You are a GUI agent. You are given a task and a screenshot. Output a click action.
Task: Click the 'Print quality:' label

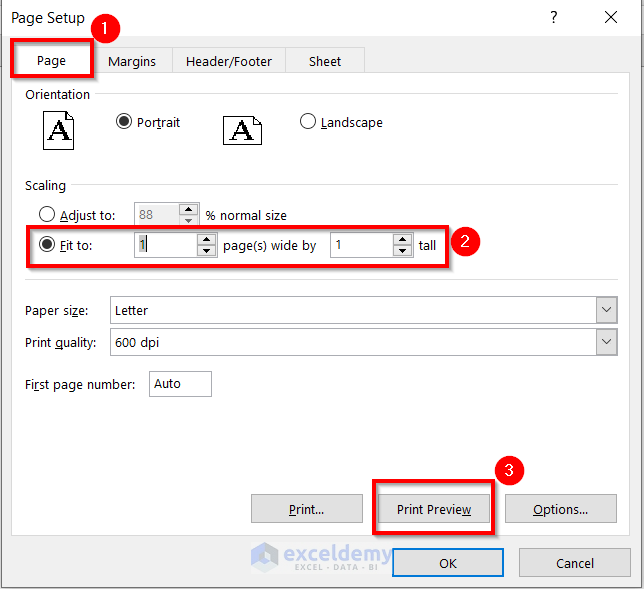coord(61,343)
